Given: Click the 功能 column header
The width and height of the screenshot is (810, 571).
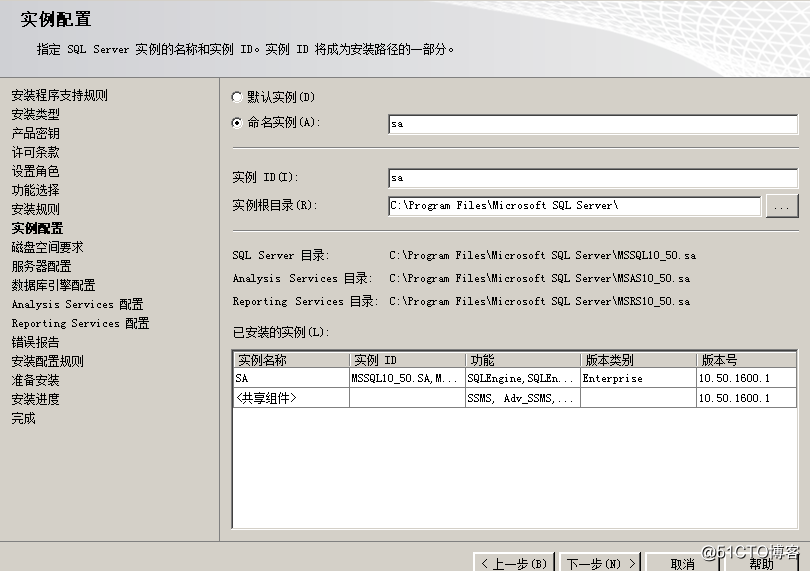Looking at the screenshot, I should click(523, 360).
